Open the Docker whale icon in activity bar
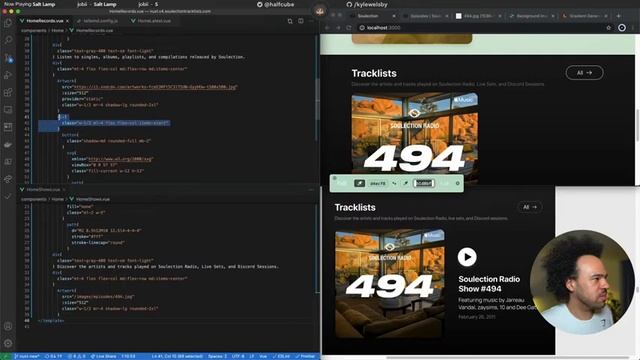This screenshot has height=360, width=640. point(8,144)
